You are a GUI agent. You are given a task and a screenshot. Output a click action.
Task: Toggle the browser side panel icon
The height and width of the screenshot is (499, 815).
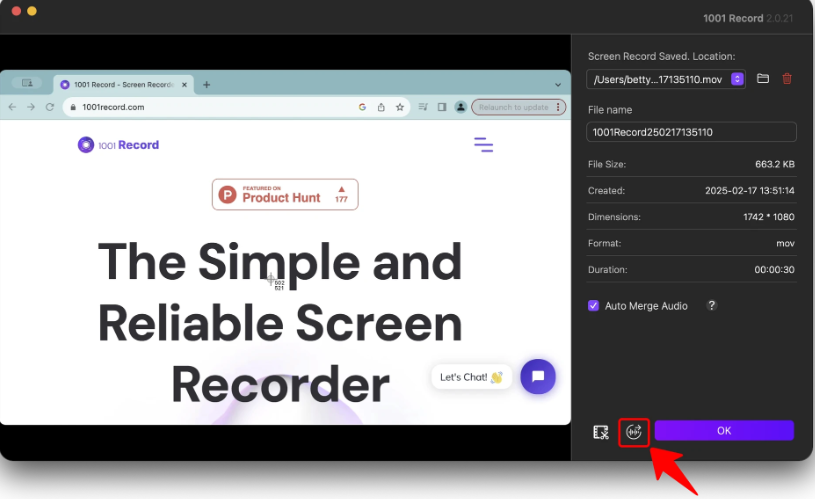pos(442,107)
